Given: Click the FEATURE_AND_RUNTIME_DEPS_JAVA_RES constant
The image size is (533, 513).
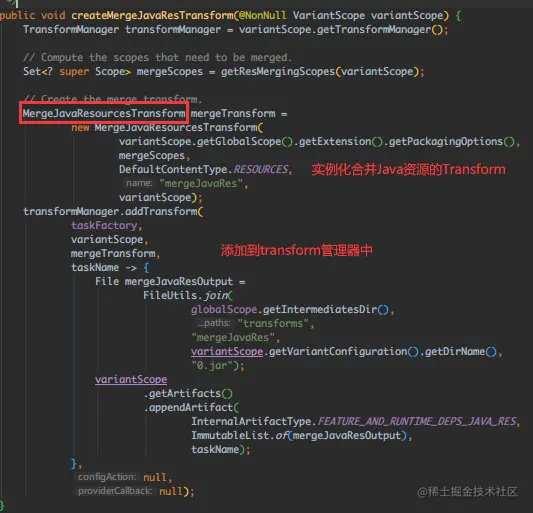Looking at the screenshot, I should 417,422.
